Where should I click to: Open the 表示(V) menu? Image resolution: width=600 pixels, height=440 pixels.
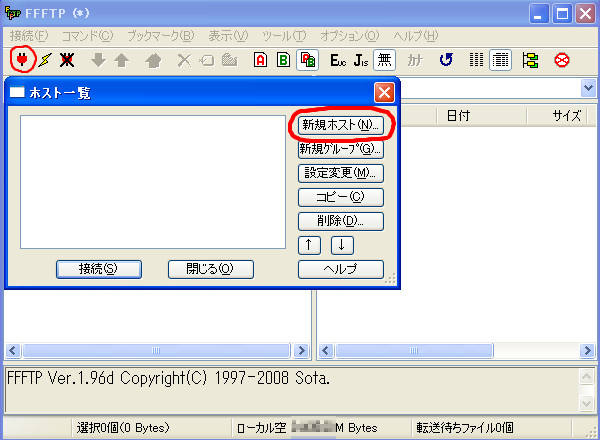(x=228, y=36)
